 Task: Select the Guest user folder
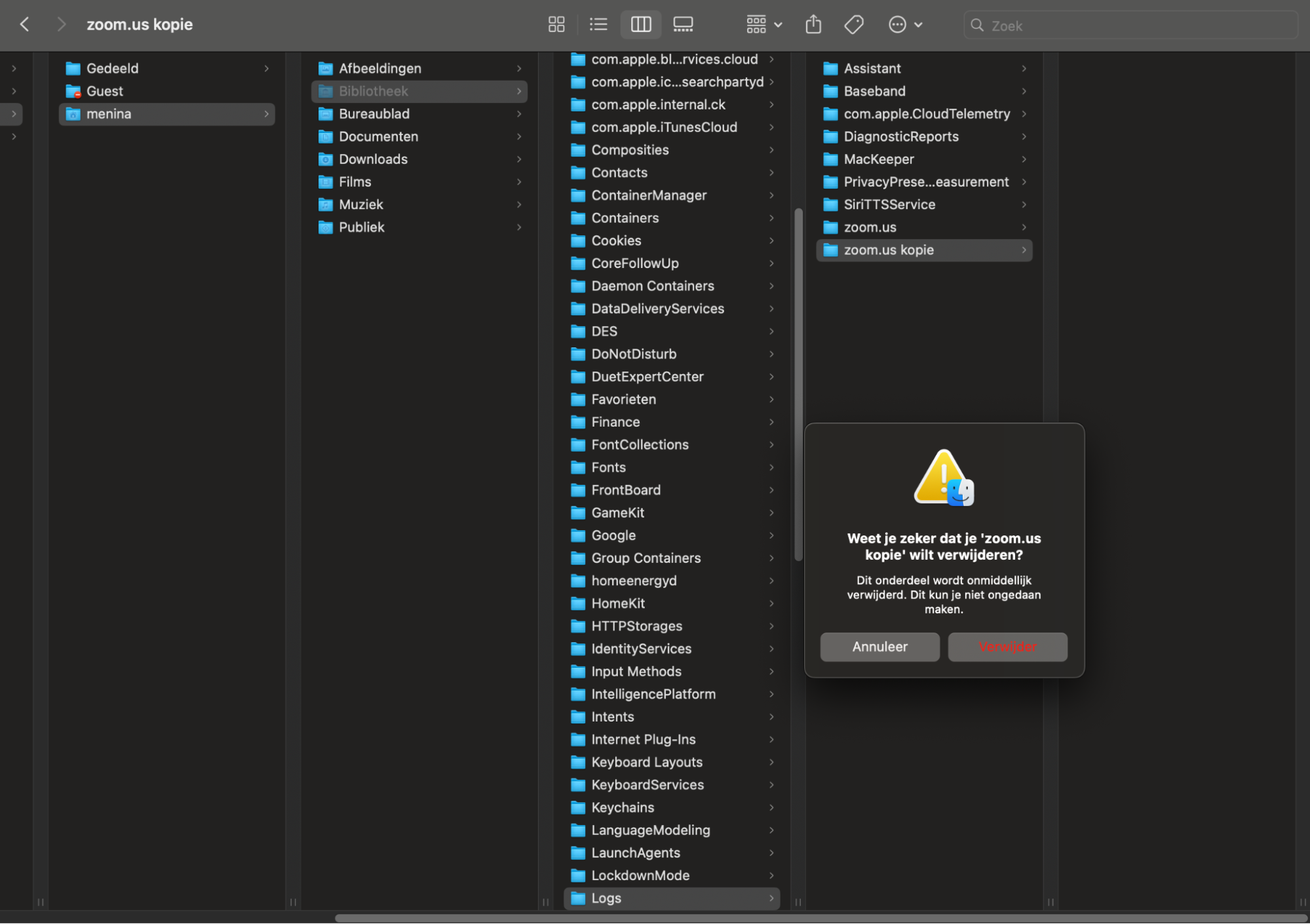click(104, 91)
